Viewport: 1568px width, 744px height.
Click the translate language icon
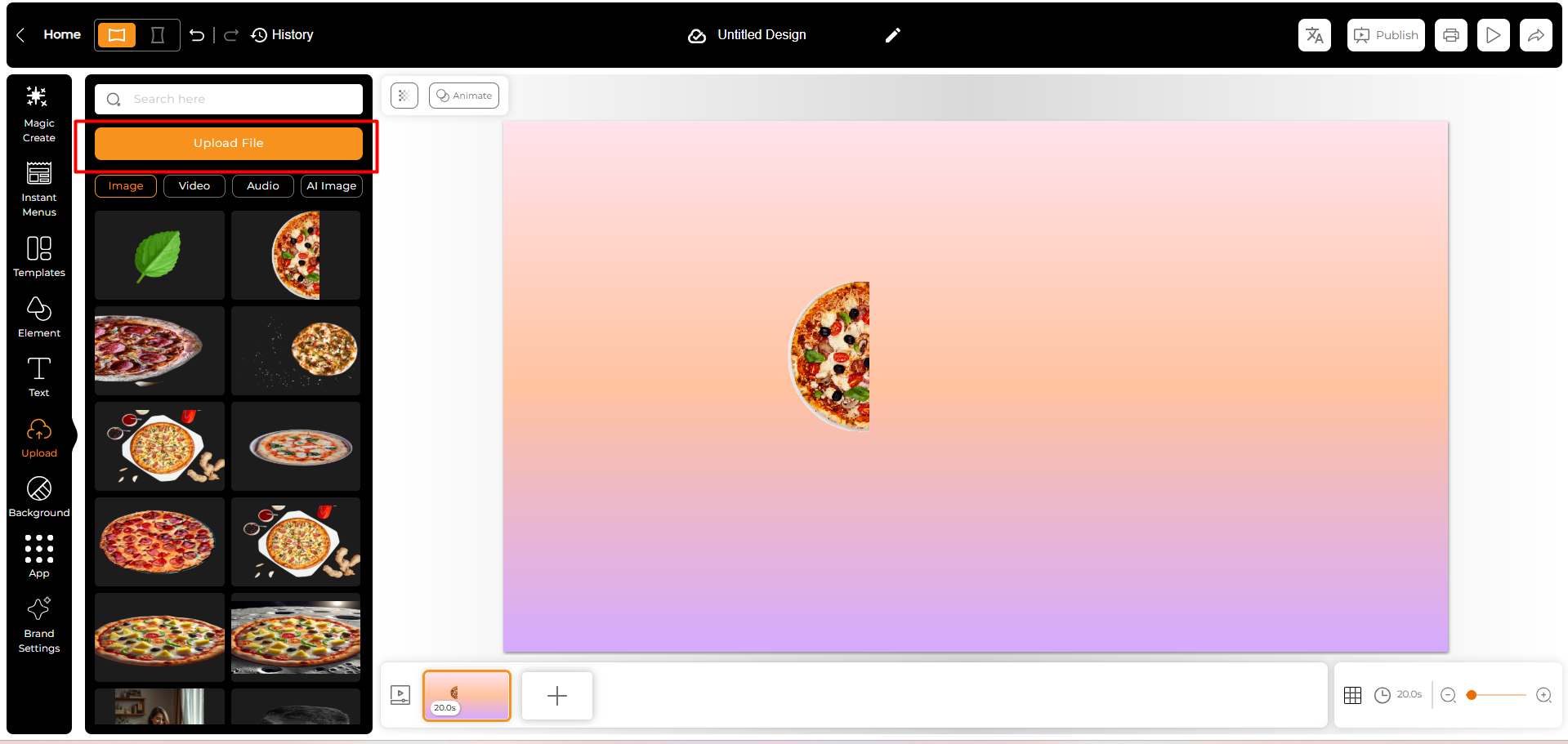pos(1314,35)
